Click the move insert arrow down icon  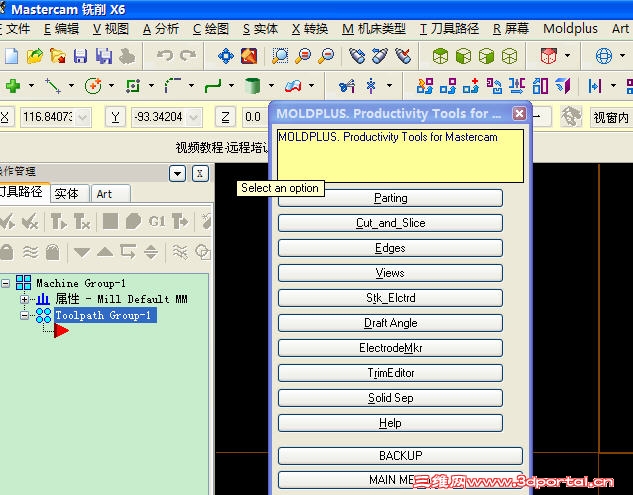pos(82,252)
